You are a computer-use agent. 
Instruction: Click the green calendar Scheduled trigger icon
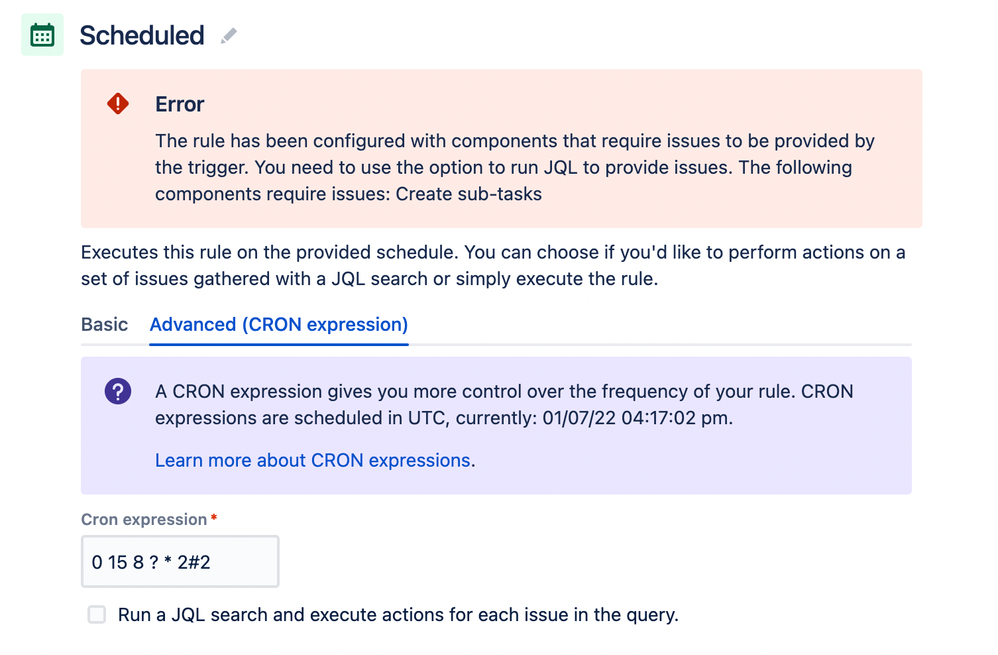coord(42,34)
